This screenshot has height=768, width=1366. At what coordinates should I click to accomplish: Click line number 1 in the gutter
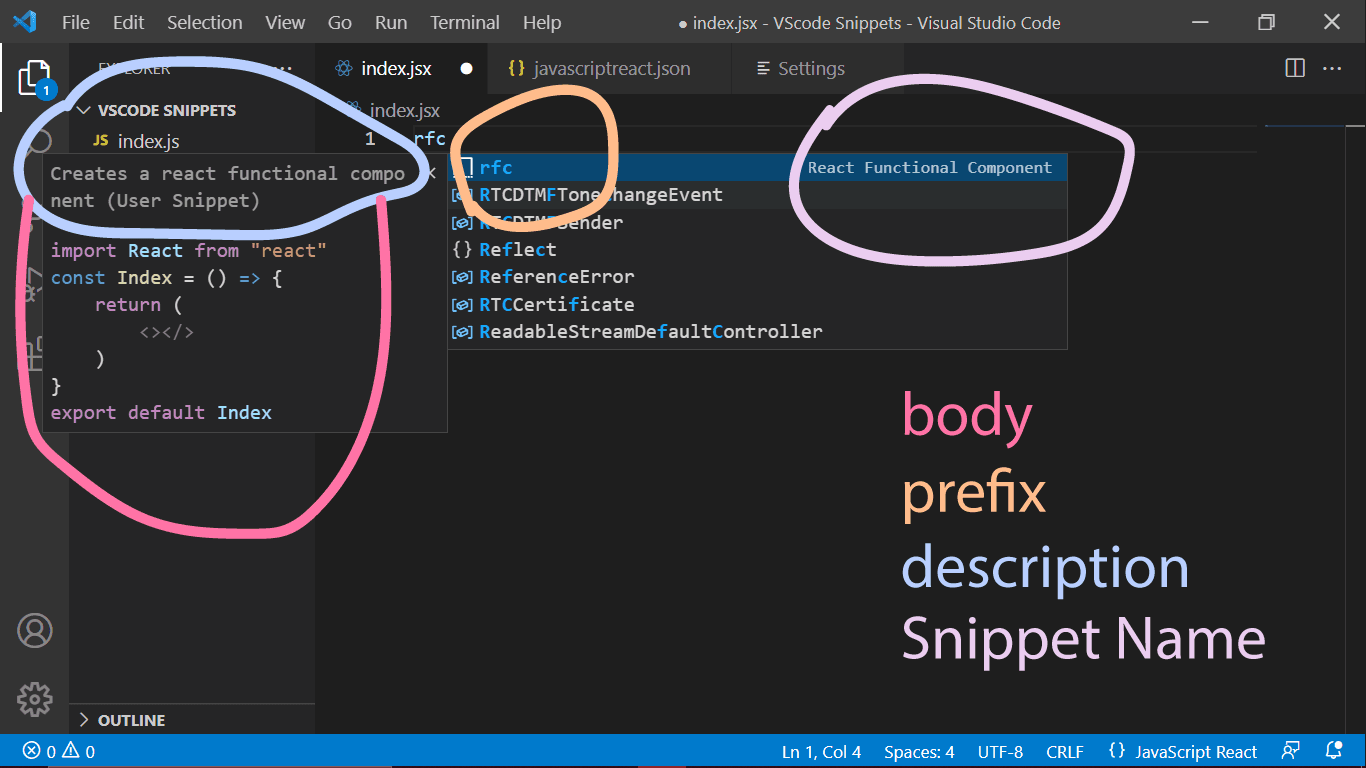(x=370, y=139)
